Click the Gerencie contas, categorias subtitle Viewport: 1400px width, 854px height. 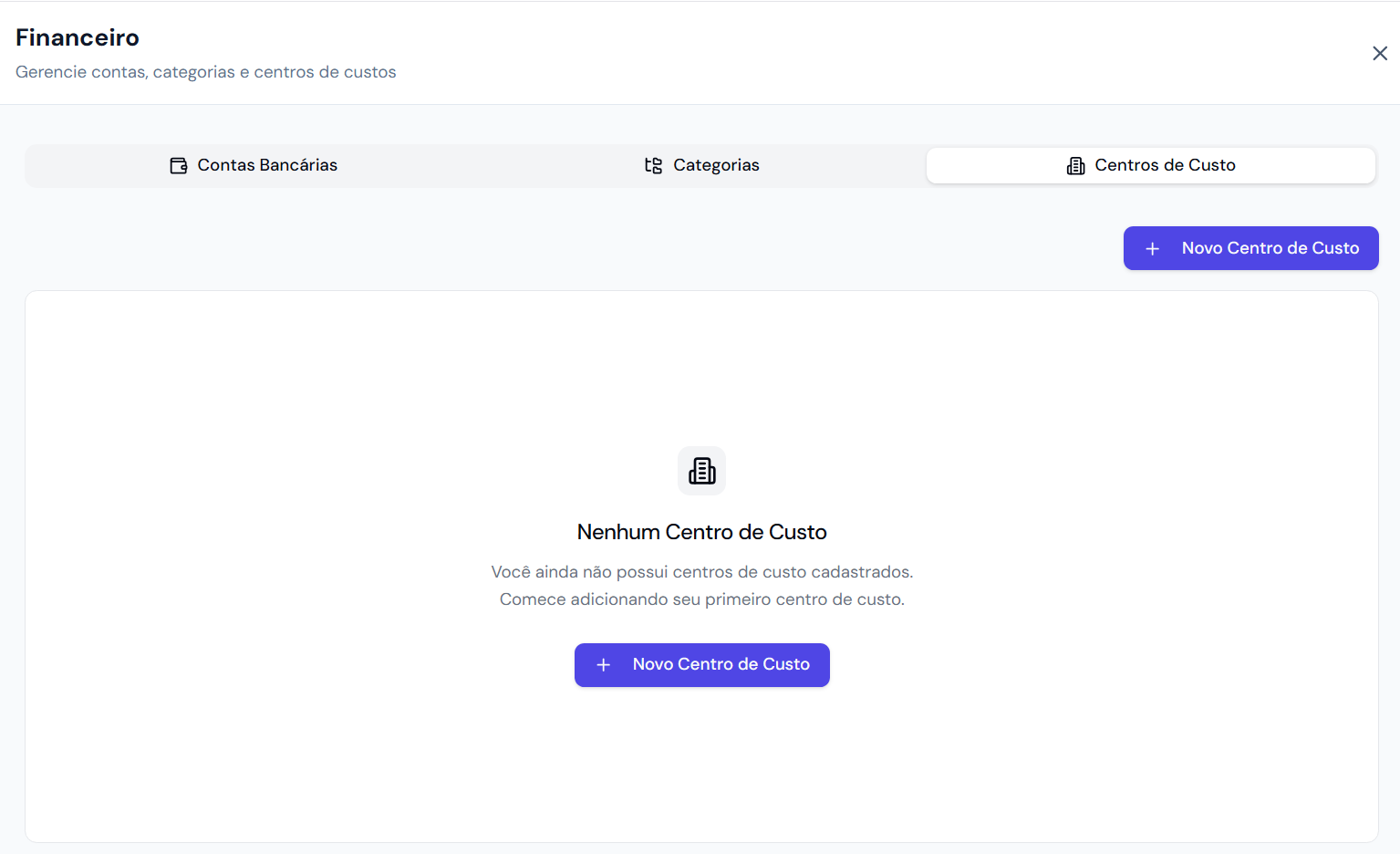click(x=206, y=72)
